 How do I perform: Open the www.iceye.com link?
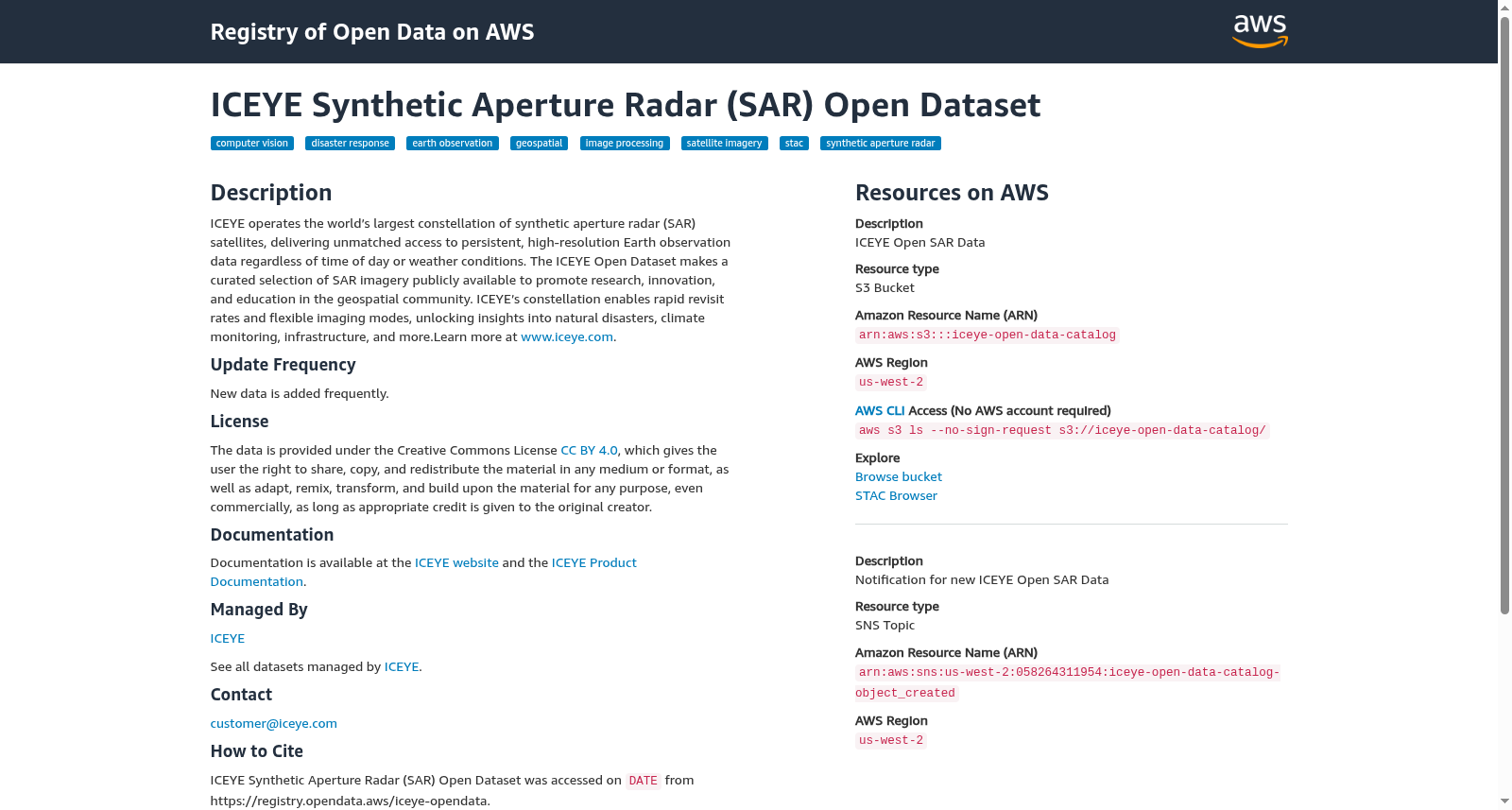(x=567, y=337)
